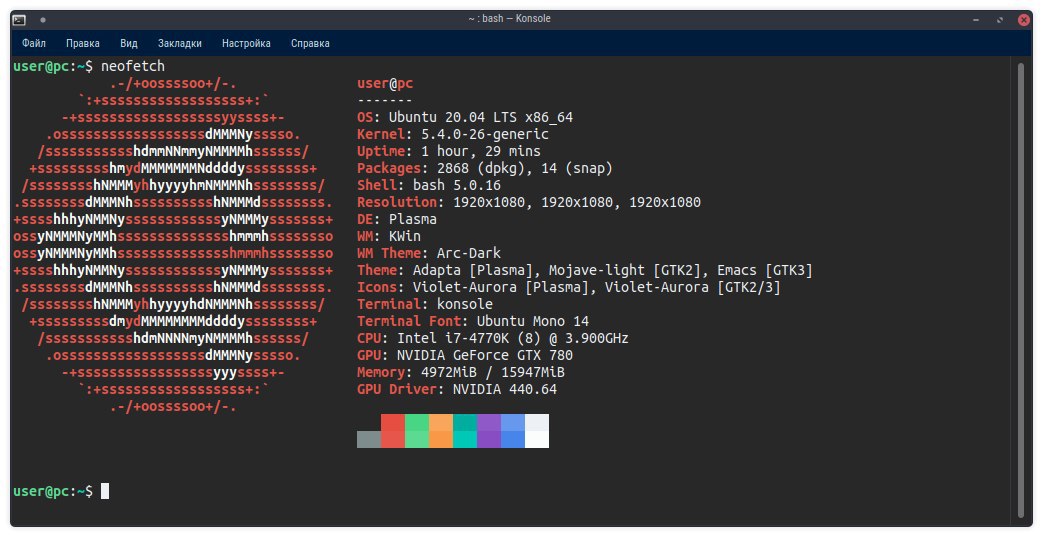Click the 'WM: KWin' line
The height and width of the screenshot is (537, 1043).
389,236
